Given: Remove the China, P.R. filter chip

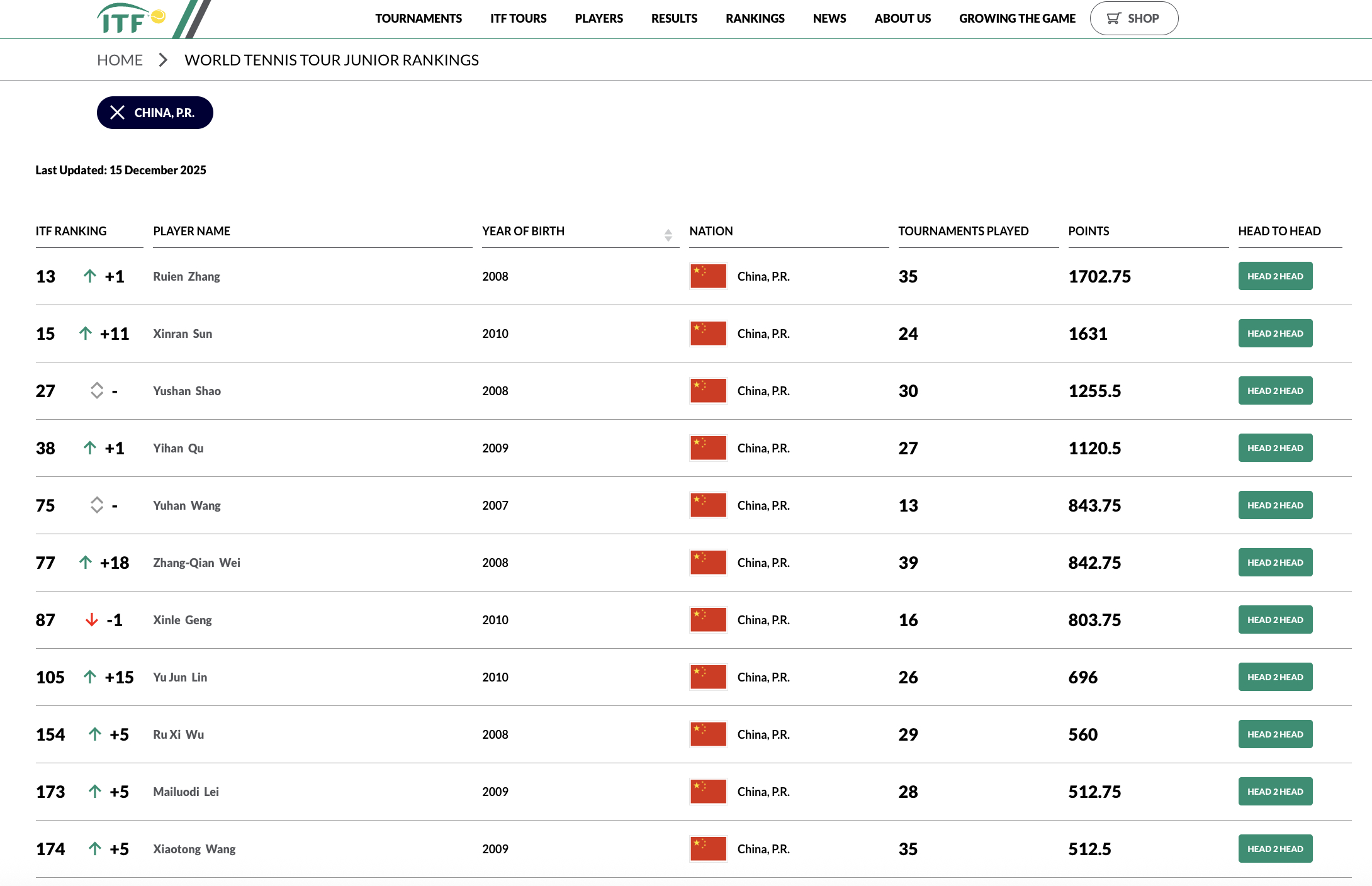Looking at the screenshot, I should point(118,113).
